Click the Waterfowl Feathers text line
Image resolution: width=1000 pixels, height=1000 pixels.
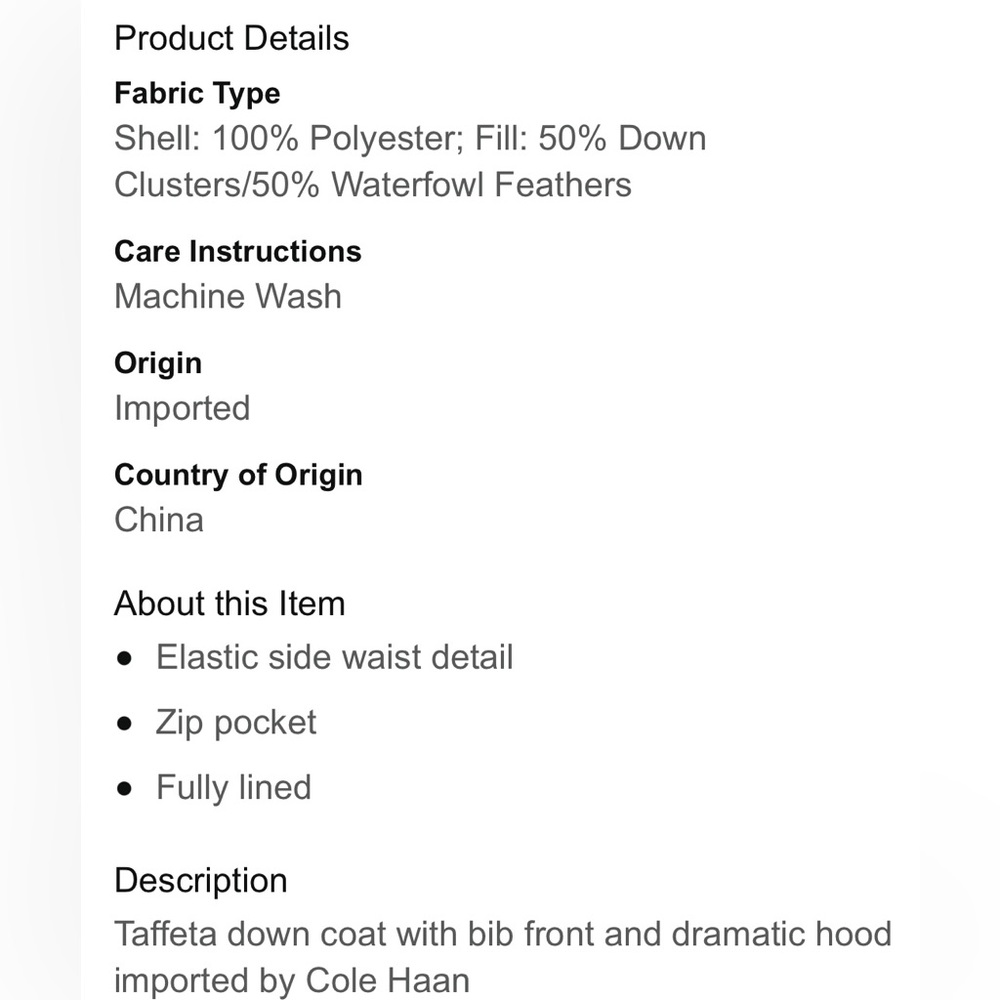(x=372, y=185)
